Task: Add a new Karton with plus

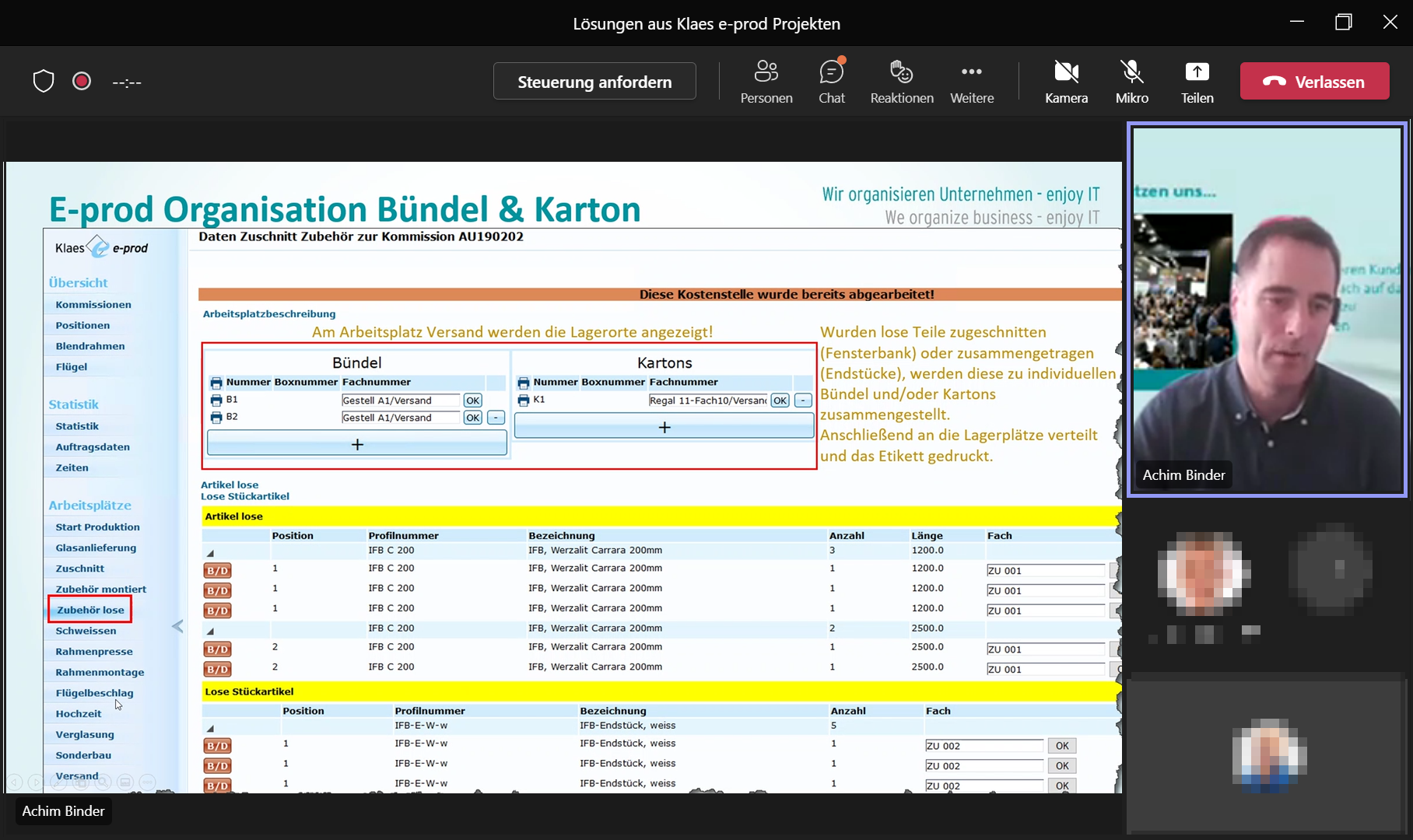Action: 664,427
